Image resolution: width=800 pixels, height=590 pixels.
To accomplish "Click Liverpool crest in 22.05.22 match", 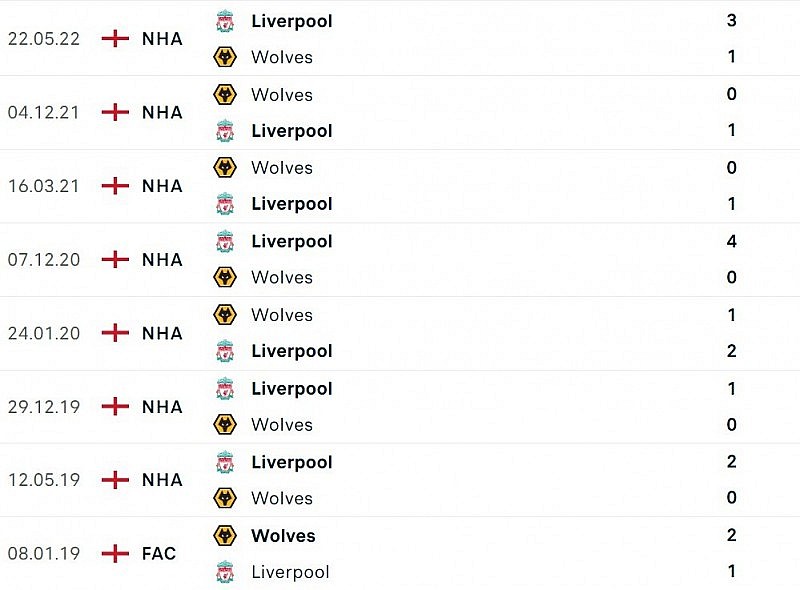I will click(x=225, y=21).
